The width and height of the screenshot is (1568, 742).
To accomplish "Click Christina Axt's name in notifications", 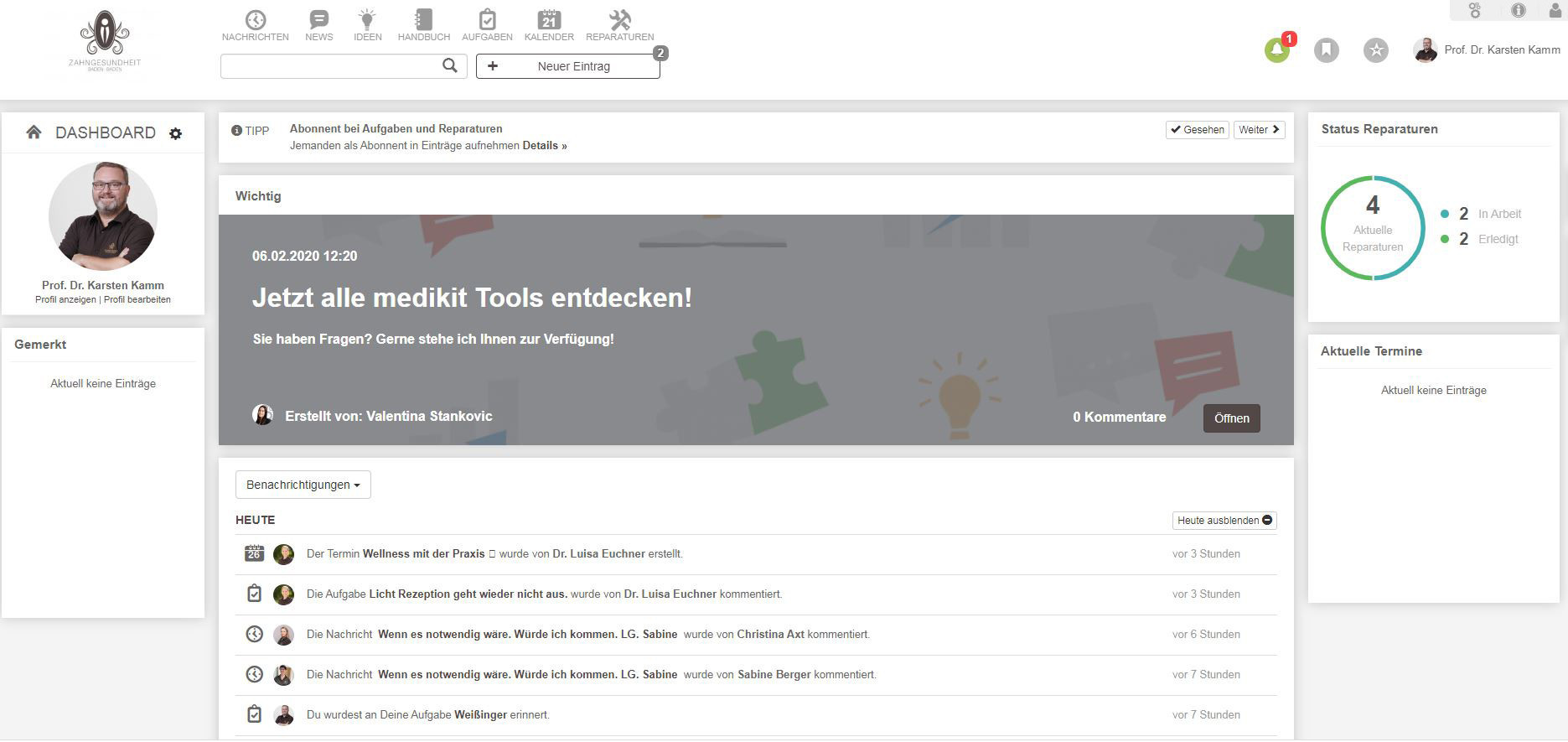I will pos(771,635).
